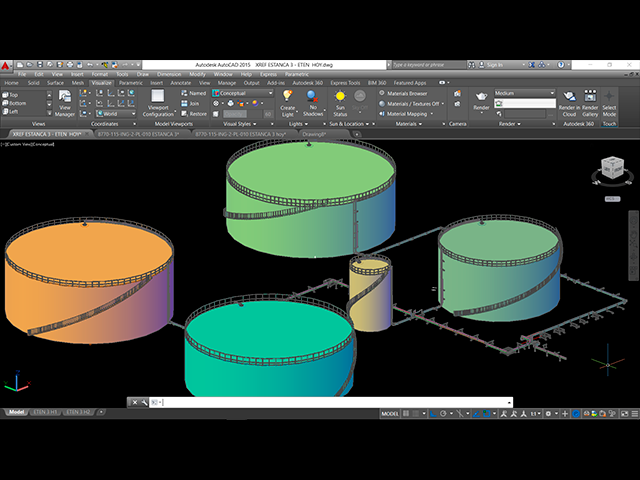Open the Render Gallery

point(590,100)
